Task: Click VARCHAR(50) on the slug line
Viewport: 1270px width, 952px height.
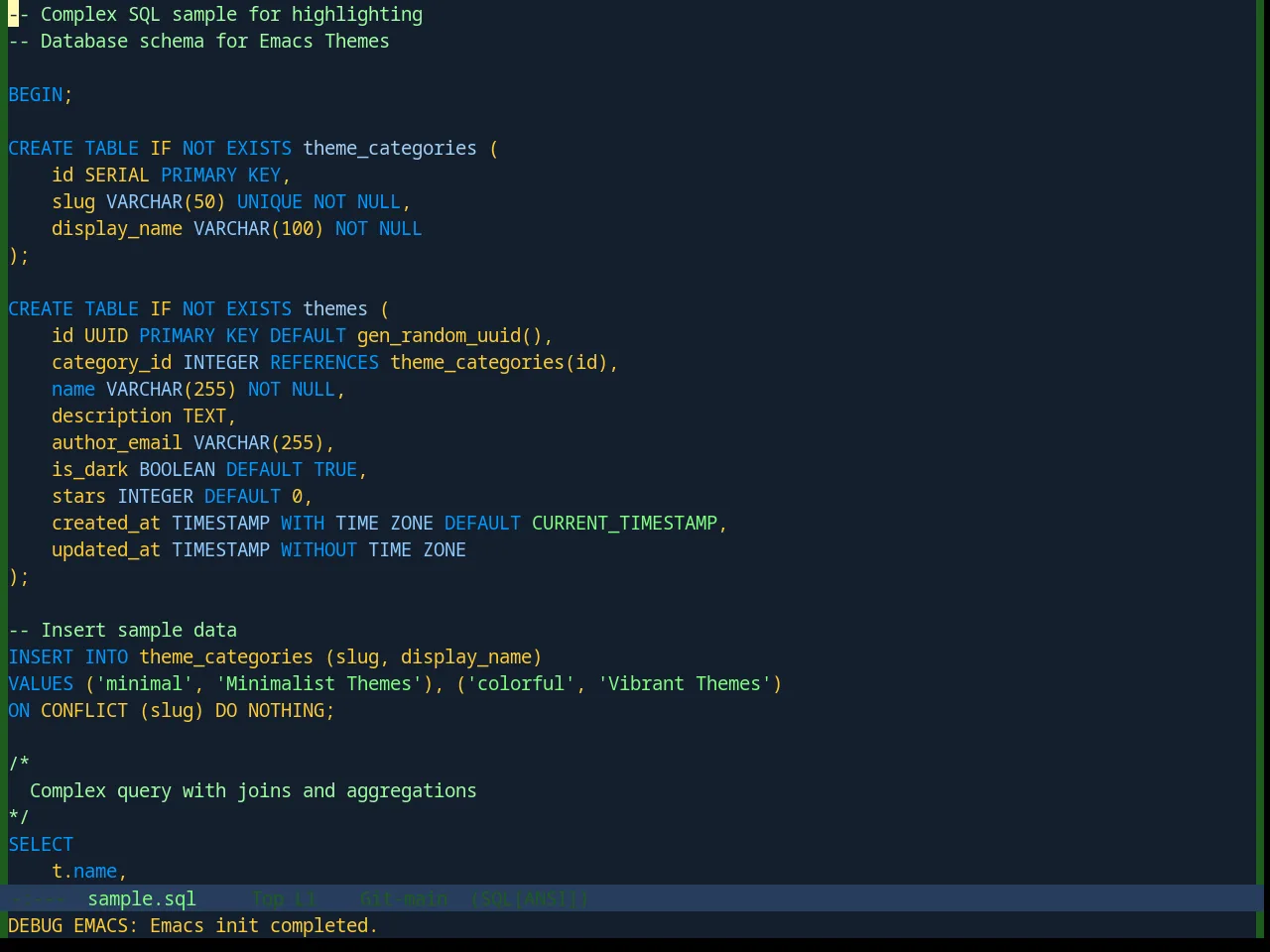Action: pyautogui.click(x=166, y=202)
